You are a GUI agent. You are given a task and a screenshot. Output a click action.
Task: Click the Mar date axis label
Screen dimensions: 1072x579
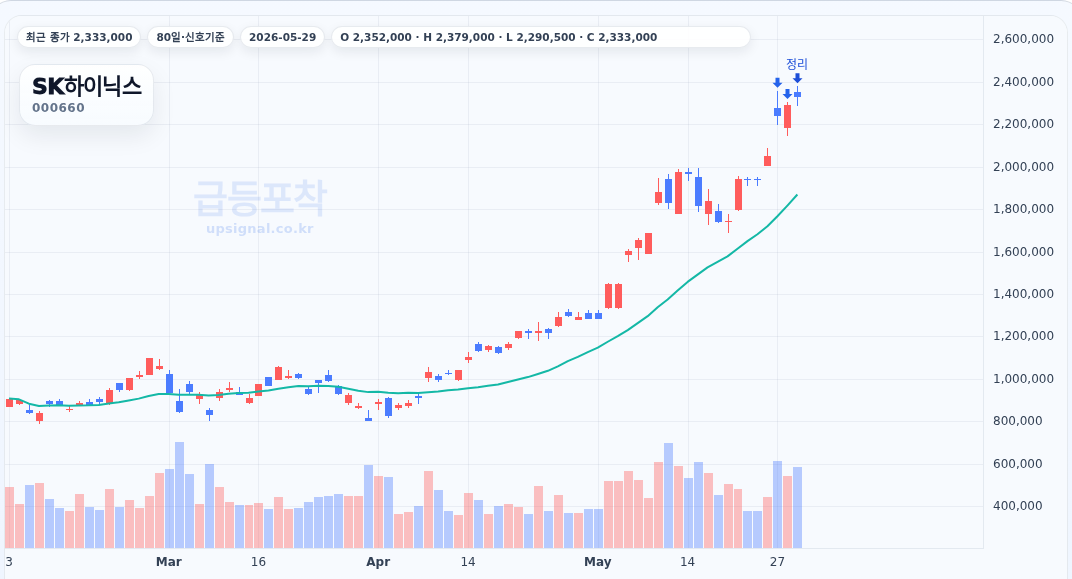click(x=169, y=562)
